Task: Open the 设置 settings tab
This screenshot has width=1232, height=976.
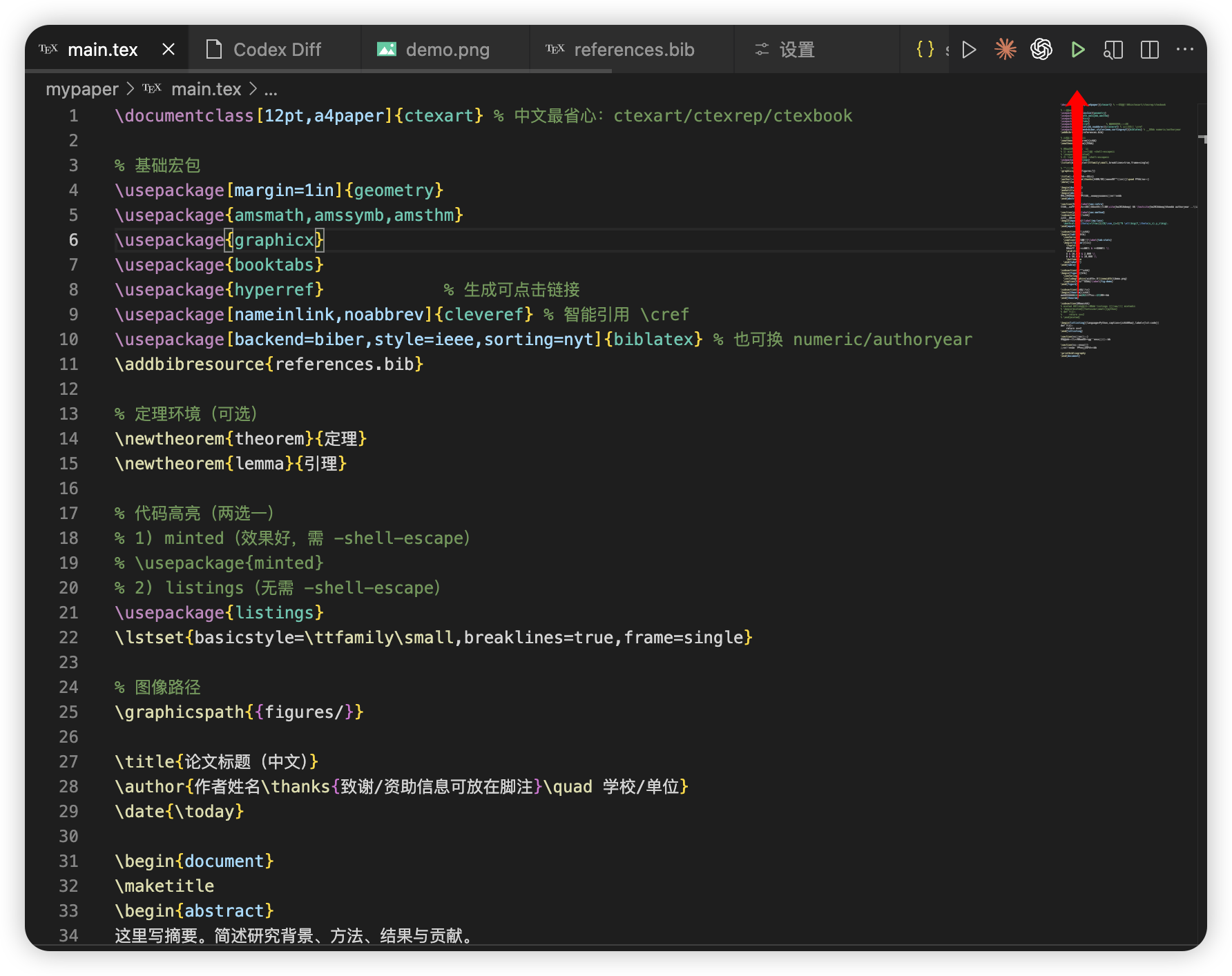Action: (x=796, y=50)
